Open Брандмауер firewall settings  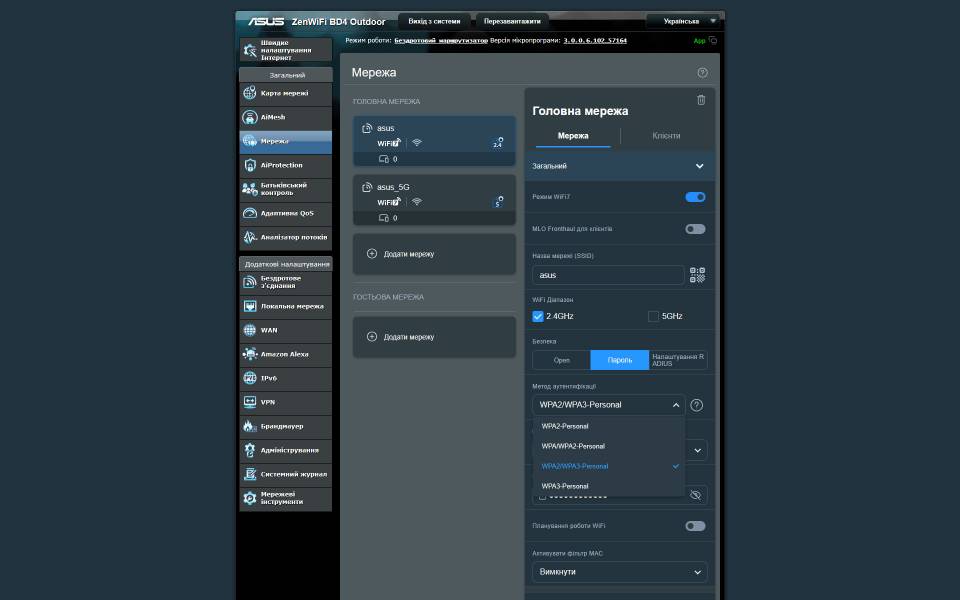[x=285, y=426]
